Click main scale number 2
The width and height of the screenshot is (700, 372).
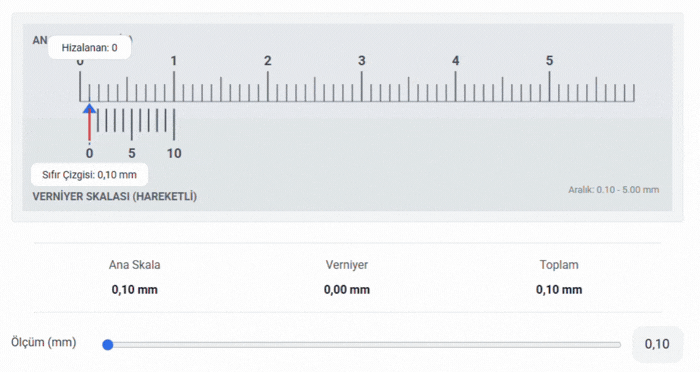point(267,61)
